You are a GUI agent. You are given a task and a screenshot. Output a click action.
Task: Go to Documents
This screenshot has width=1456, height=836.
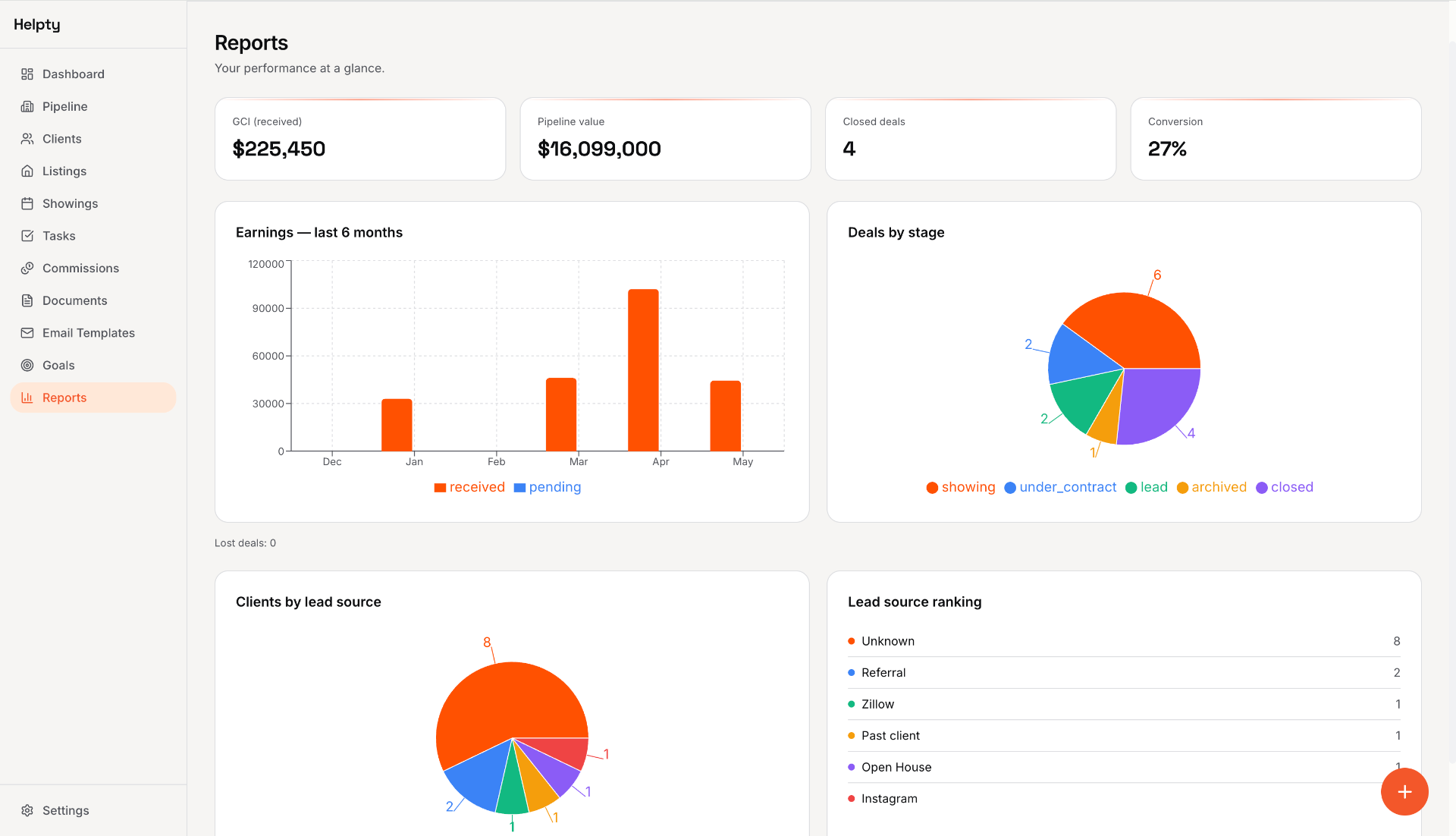click(x=93, y=301)
